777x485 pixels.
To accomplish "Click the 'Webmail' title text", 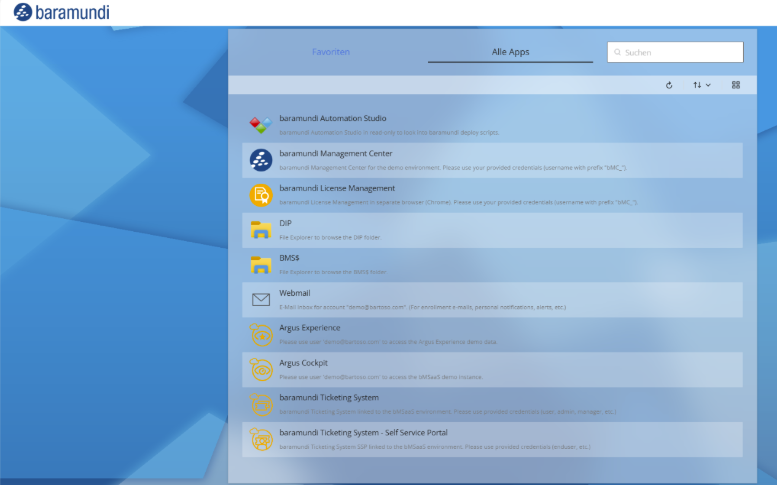I will (x=294, y=293).
